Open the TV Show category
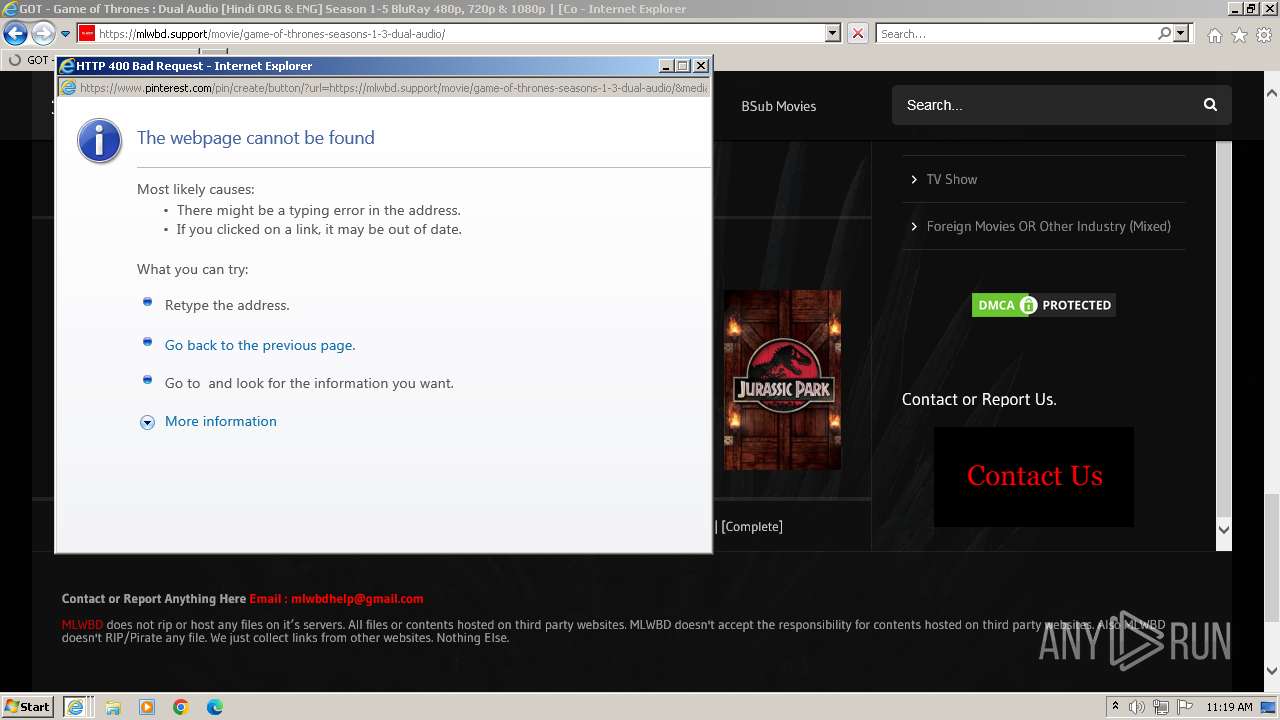1280x720 pixels. (x=951, y=179)
